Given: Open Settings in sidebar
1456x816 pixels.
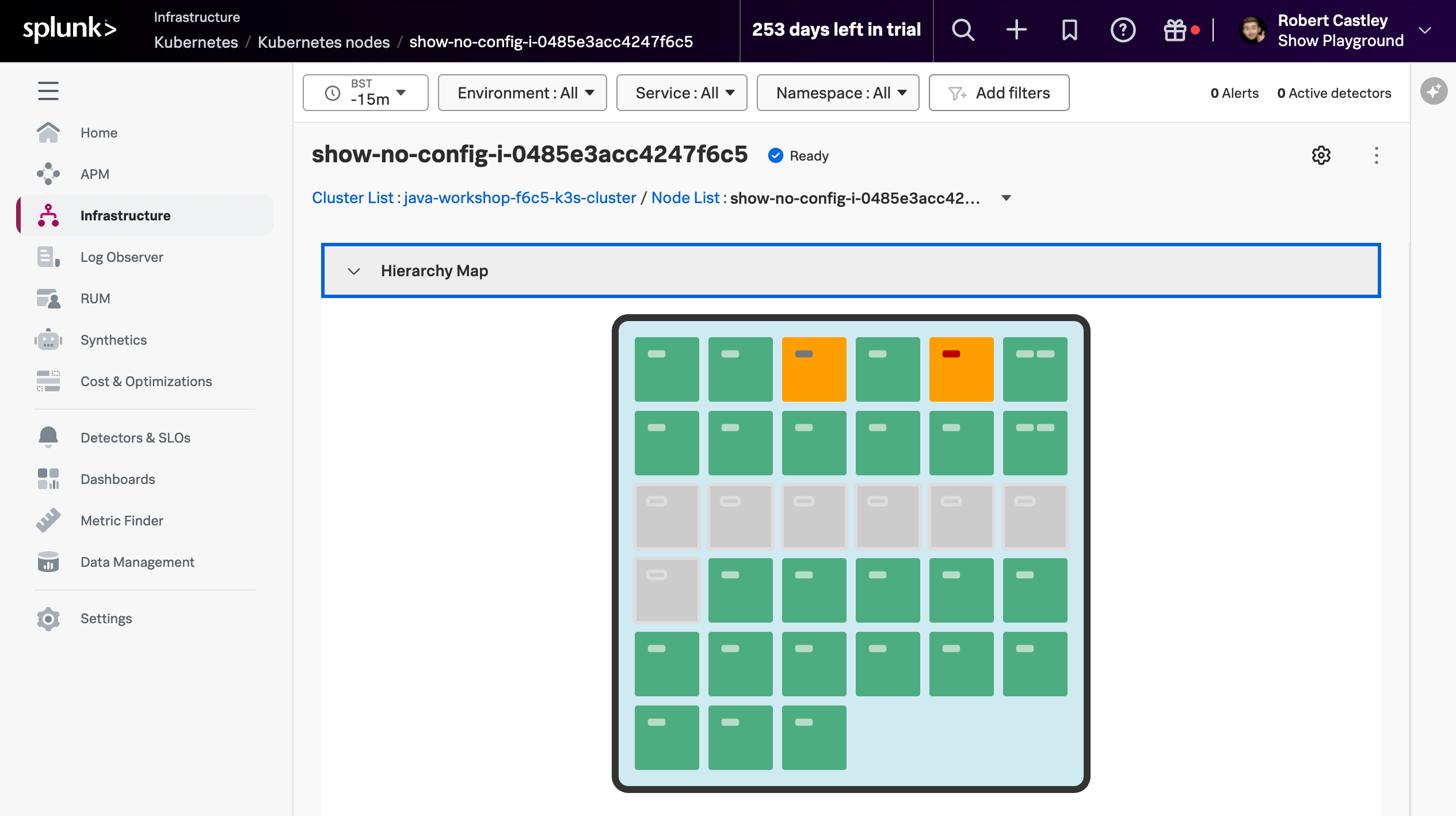Looking at the screenshot, I should coord(145,619).
